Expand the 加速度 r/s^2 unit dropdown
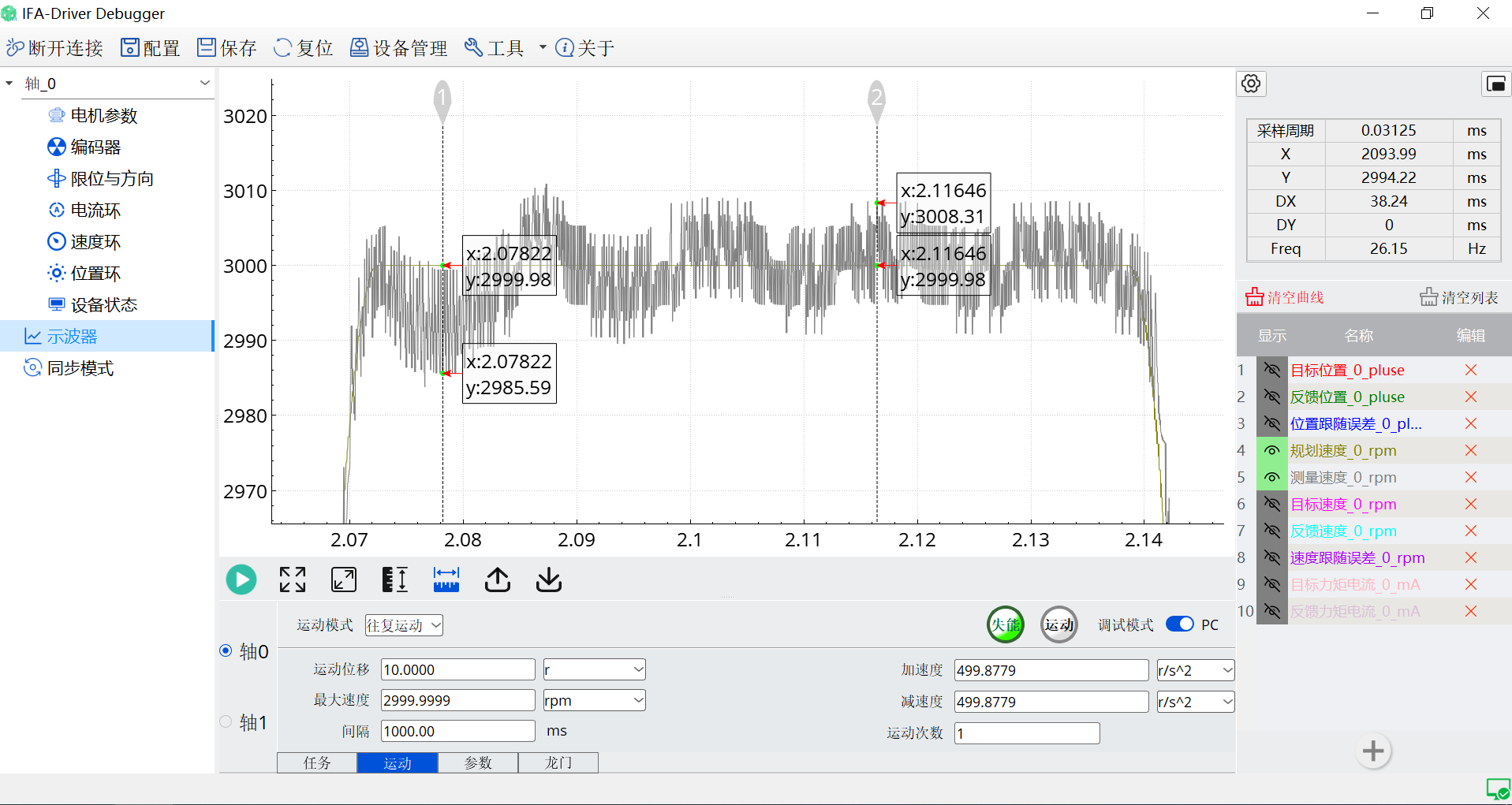 (1195, 670)
